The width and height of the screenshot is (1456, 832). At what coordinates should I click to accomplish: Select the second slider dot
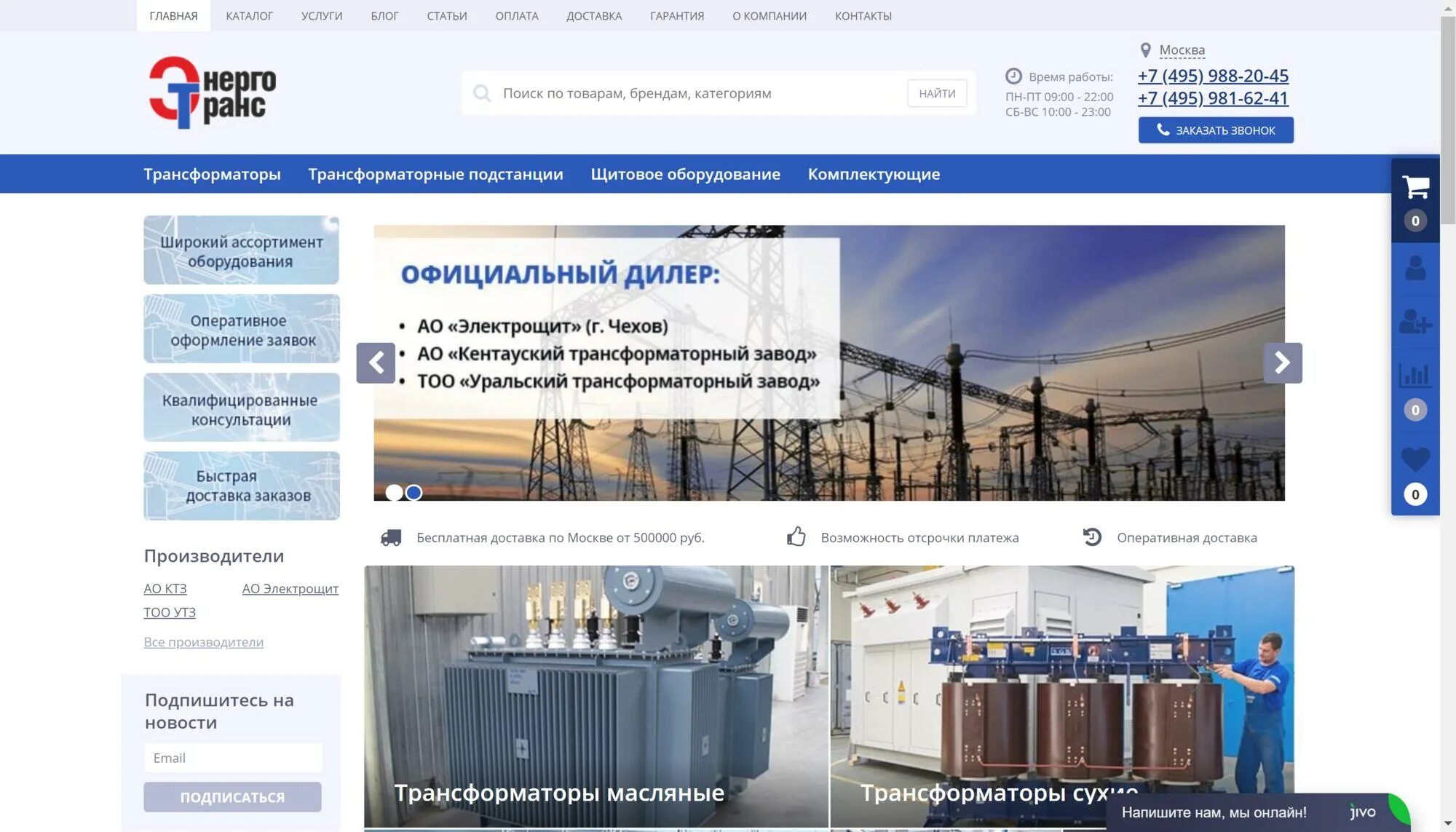[x=414, y=493]
